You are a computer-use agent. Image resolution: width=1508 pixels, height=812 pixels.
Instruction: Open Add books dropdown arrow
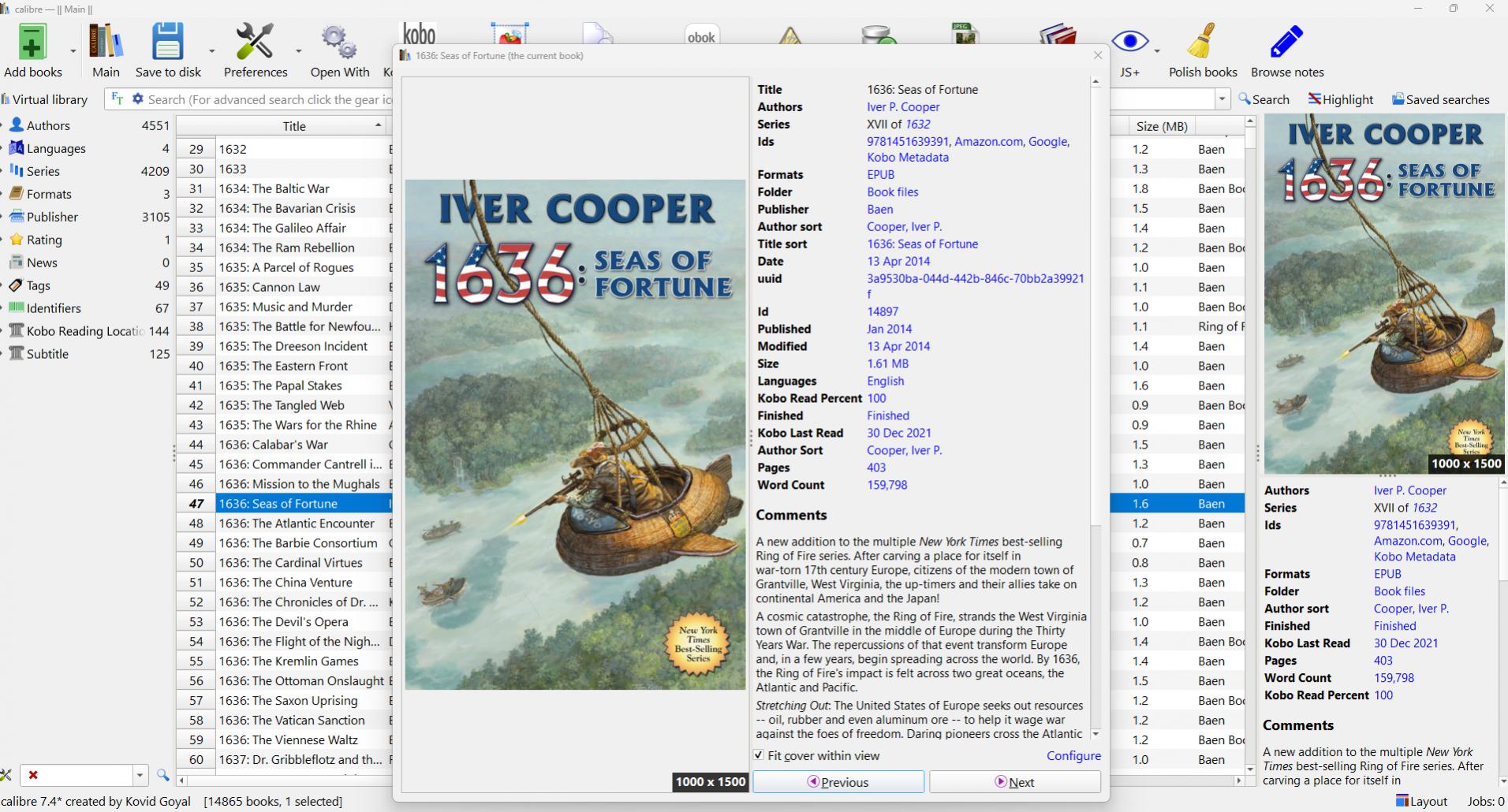click(x=73, y=51)
